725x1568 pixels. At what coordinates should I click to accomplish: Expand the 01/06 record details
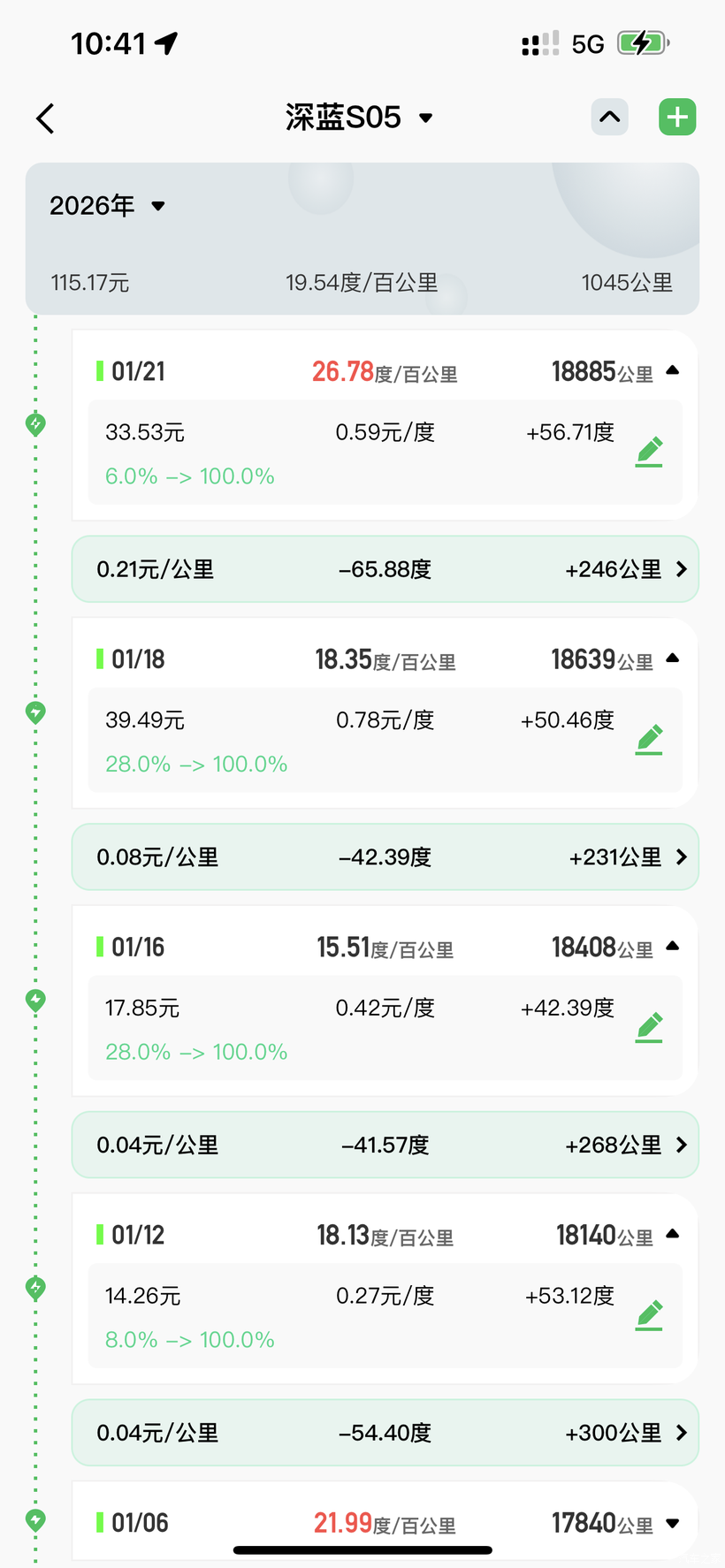click(x=672, y=1523)
